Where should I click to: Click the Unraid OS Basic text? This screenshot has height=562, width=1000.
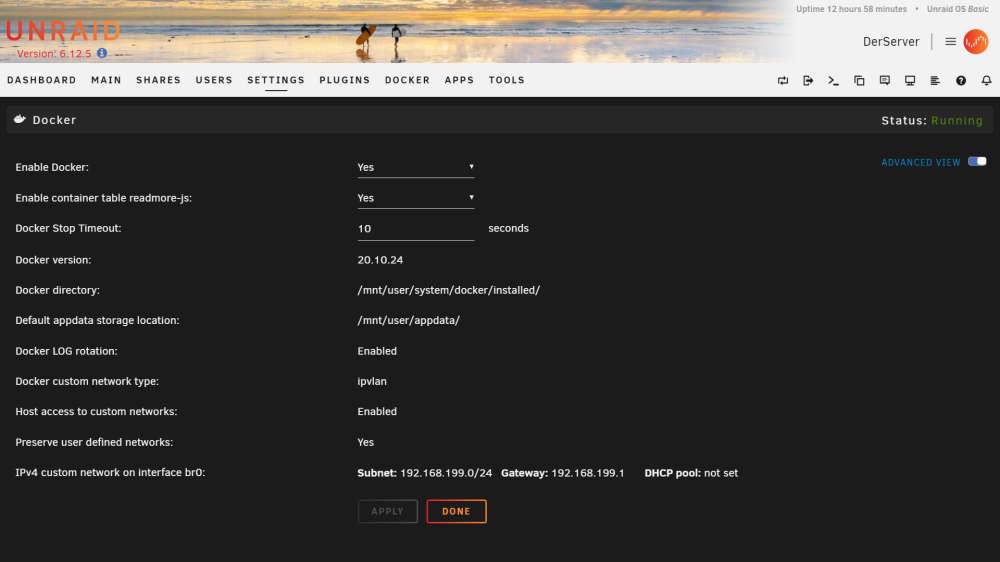[x=957, y=9]
